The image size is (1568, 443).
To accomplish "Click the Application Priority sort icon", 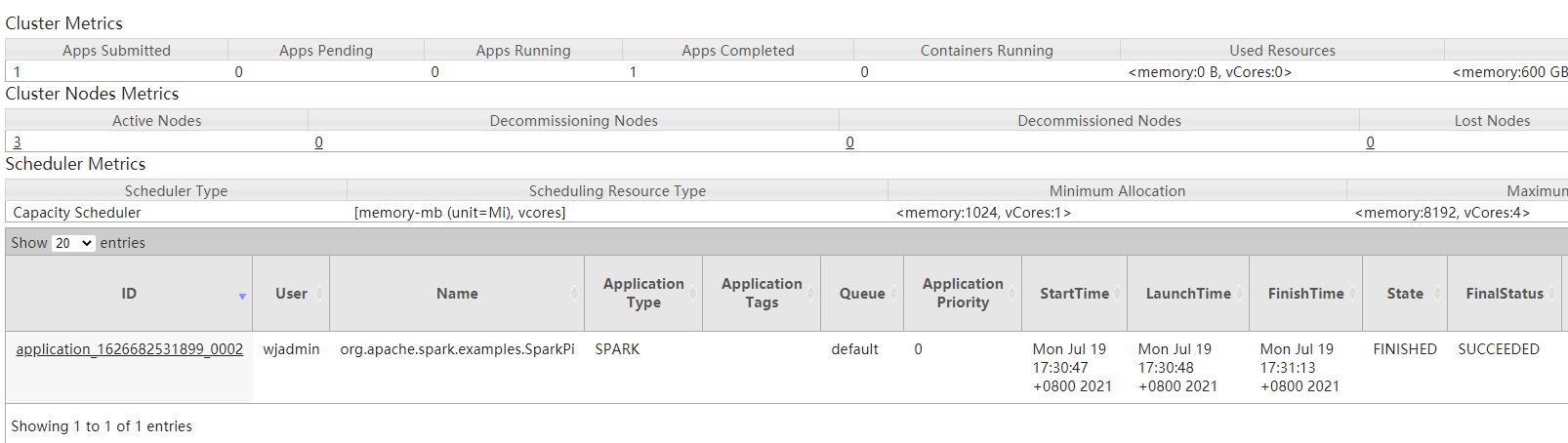I will [1012, 294].
